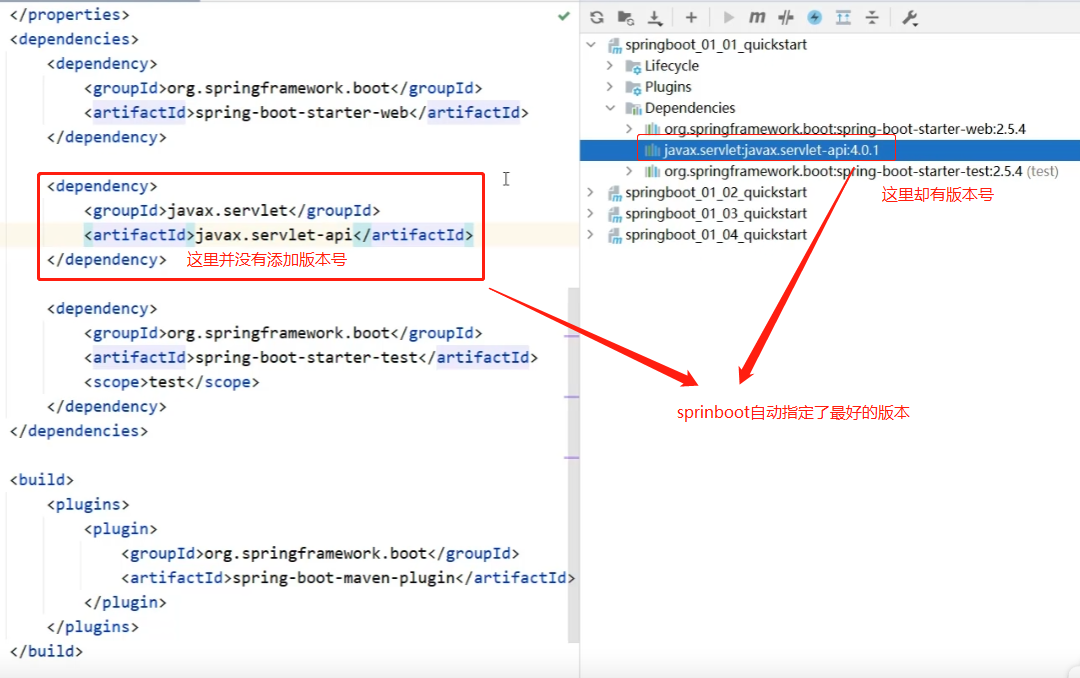Execute Maven goal 'm' icon
The height and width of the screenshot is (678, 1080).
[757, 18]
